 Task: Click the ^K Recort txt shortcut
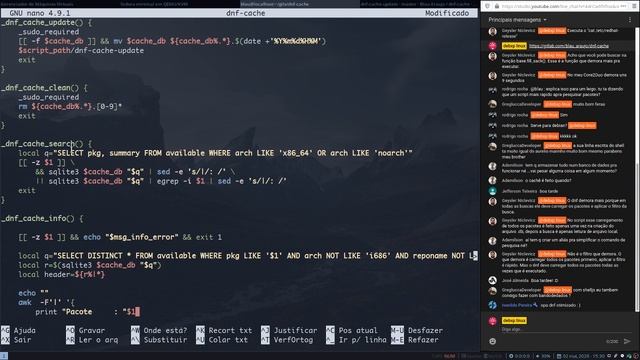click(224, 330)
